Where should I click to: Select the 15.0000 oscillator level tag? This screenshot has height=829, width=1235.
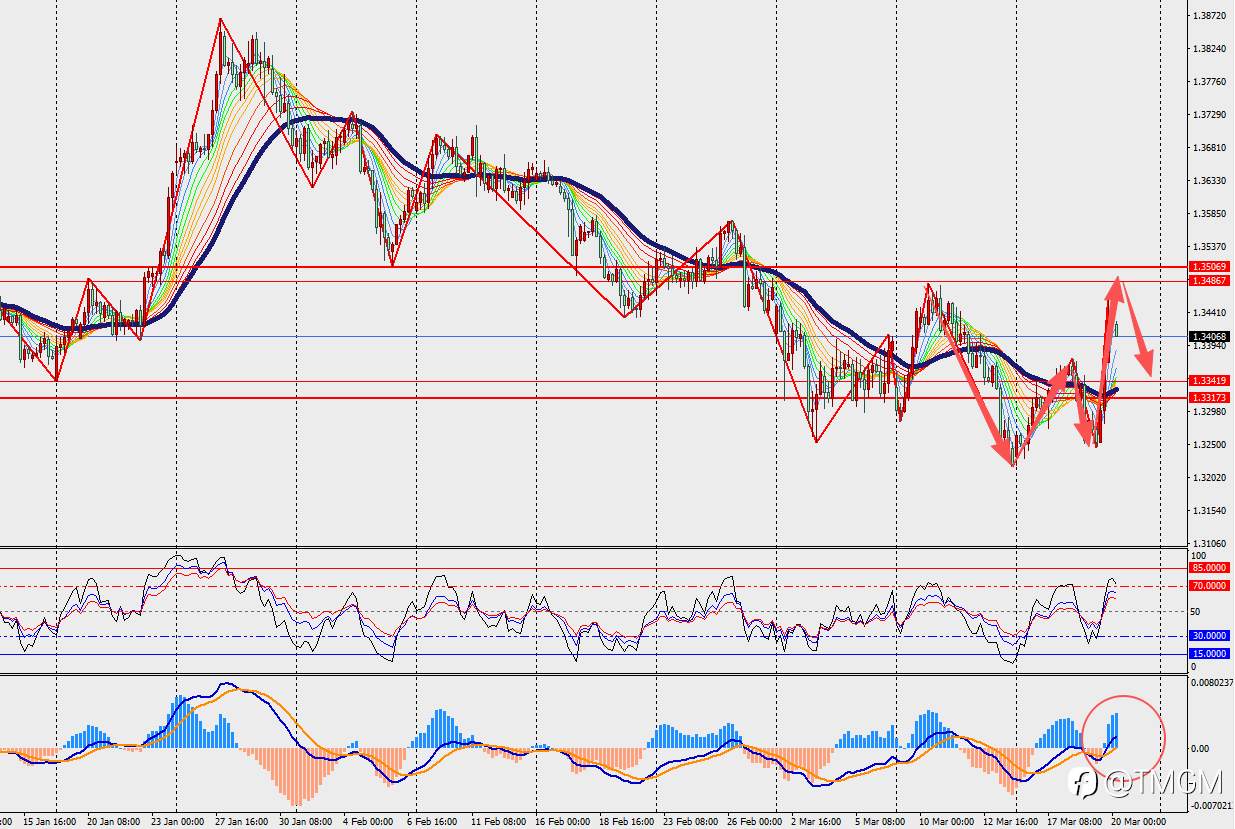pos(1209,654)
